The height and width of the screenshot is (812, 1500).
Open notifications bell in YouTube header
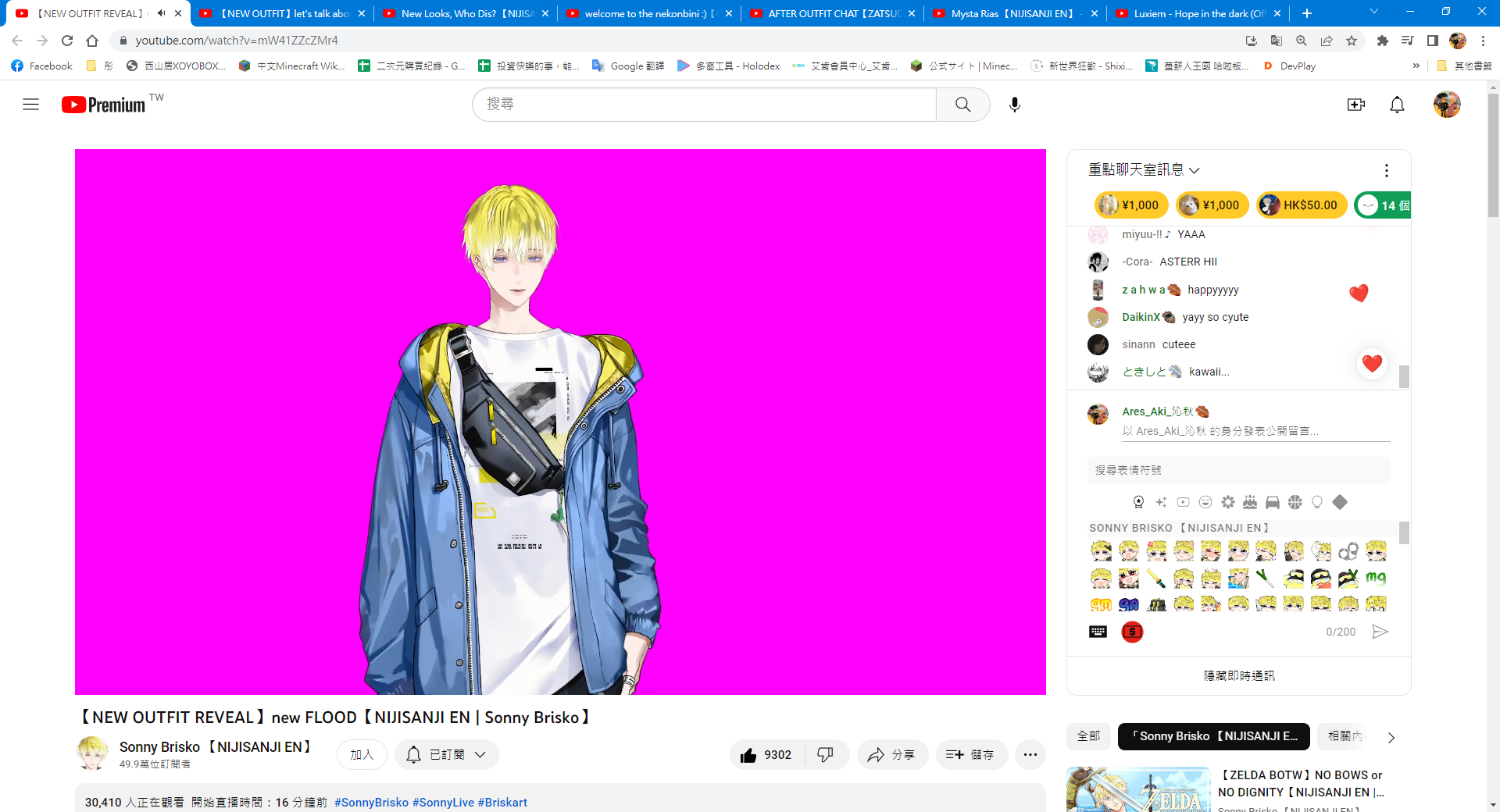pos(1397,104)
